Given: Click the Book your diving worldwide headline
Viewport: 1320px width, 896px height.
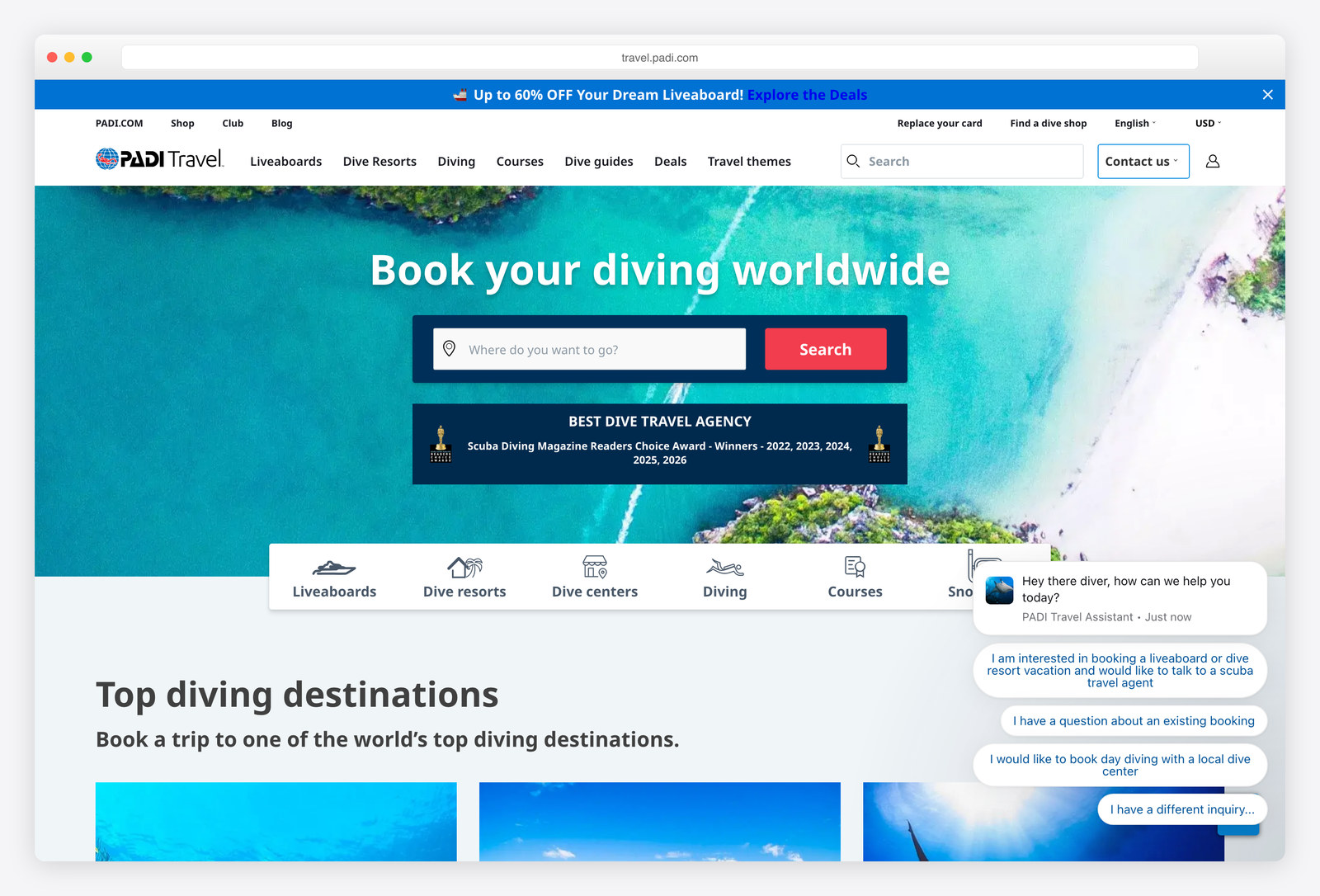Looking at the screenshot, I should [660, 271].
